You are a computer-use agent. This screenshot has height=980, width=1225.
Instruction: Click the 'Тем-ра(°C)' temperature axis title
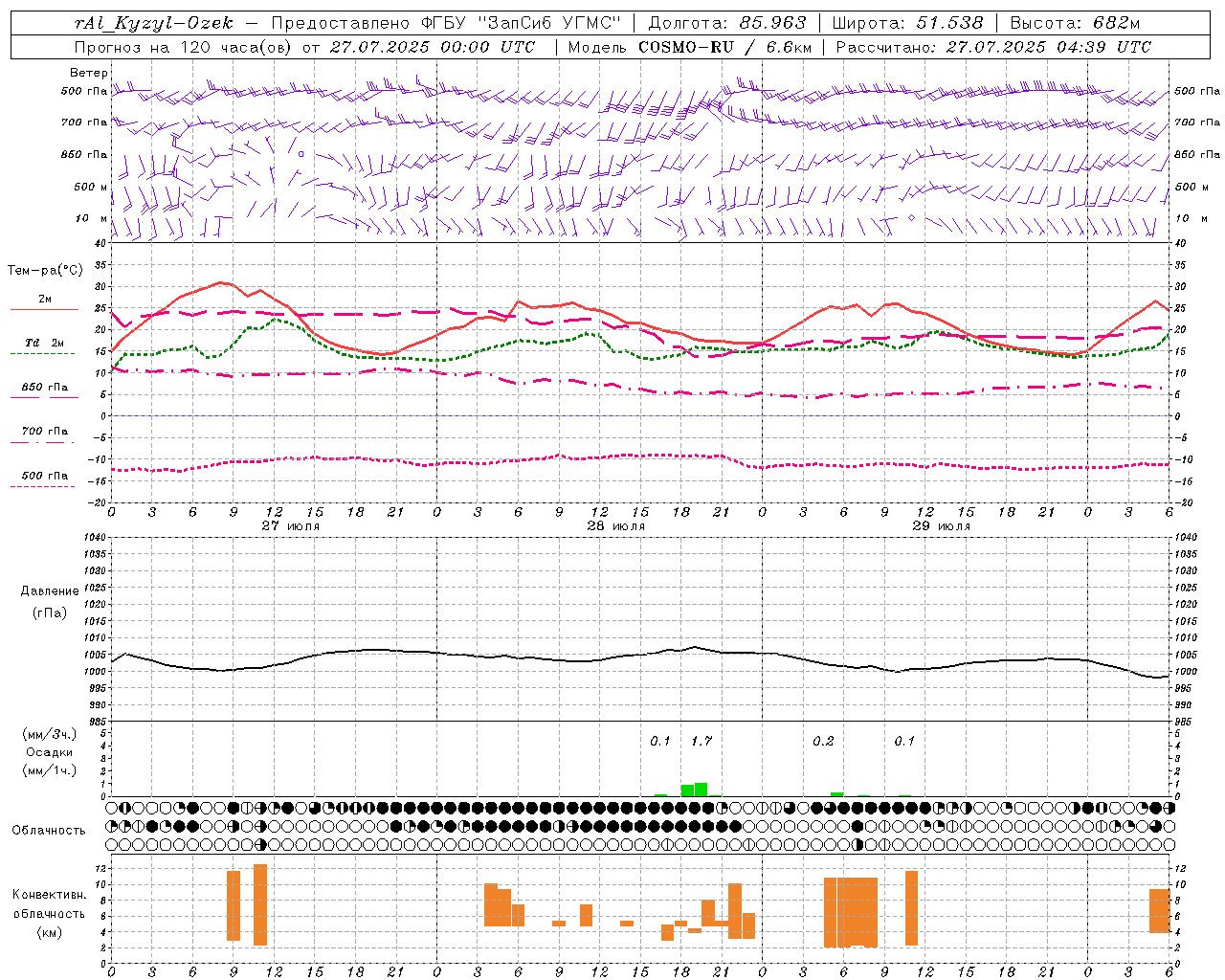[45, 271]
